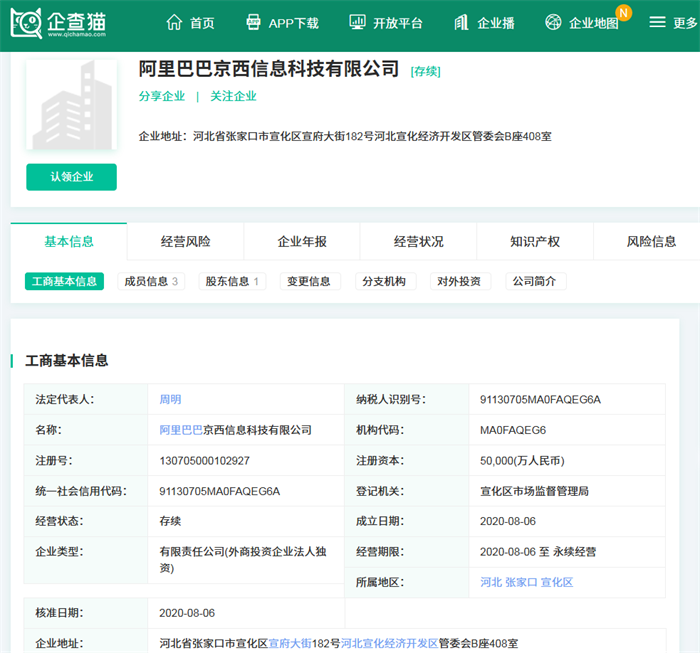Click the 分享企业 link
This screenshot has width=700, height=653.
[x=162, y=96]
